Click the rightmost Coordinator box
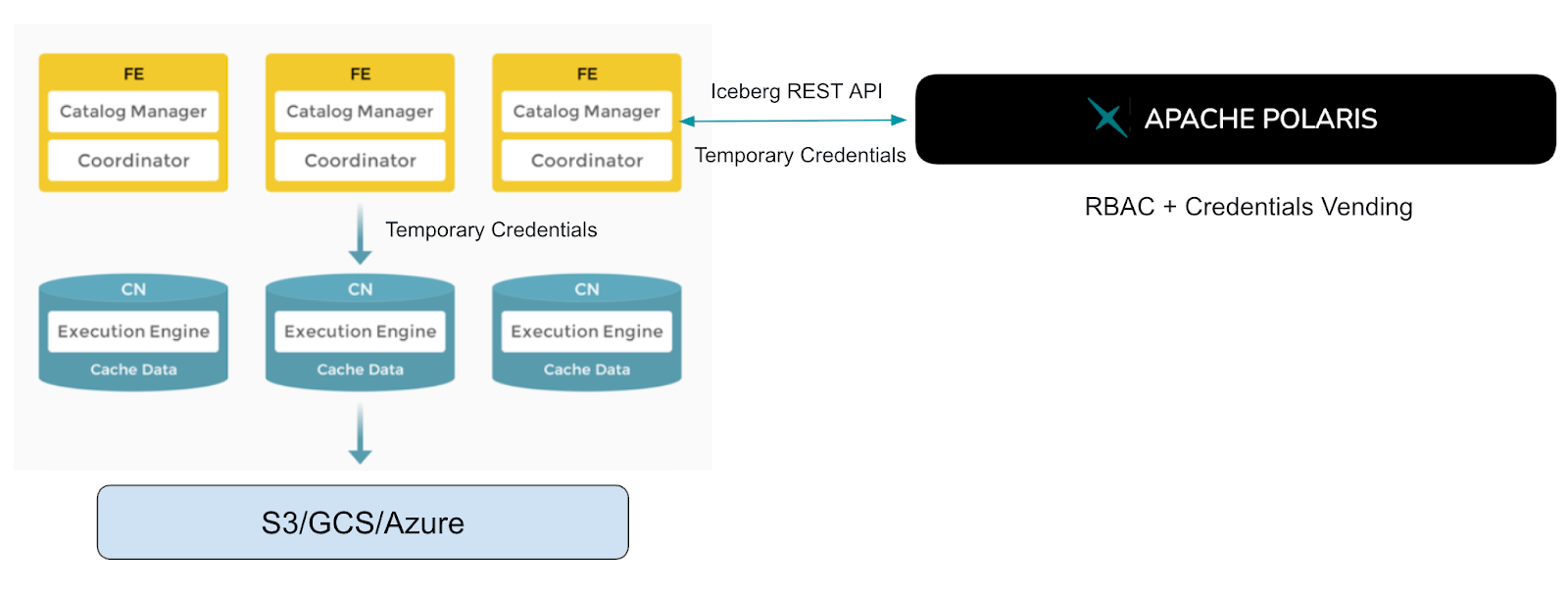This screenshot has width=1568, height=596. tap(586, 161)
